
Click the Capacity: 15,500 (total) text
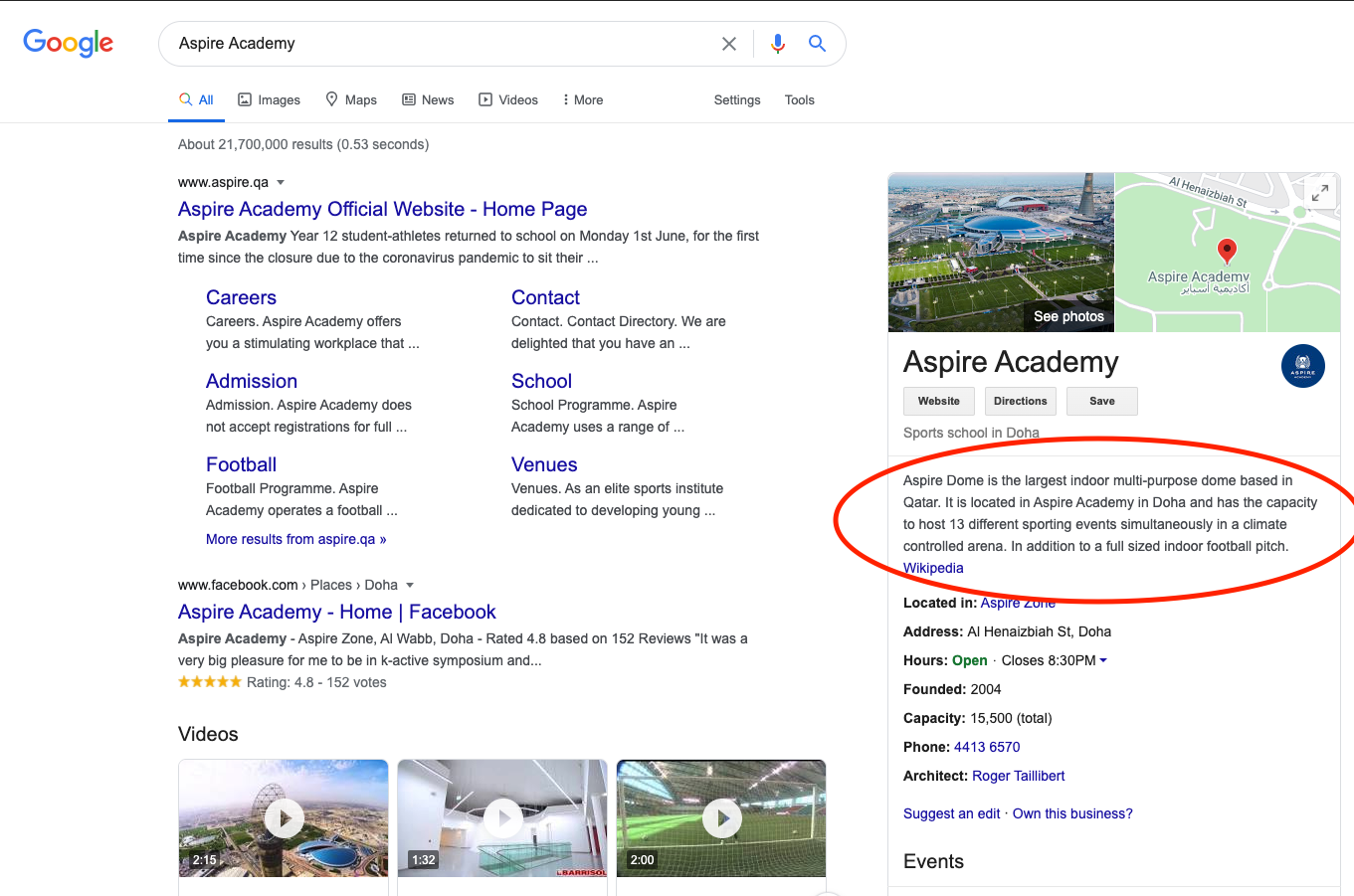tap(978, 718)
